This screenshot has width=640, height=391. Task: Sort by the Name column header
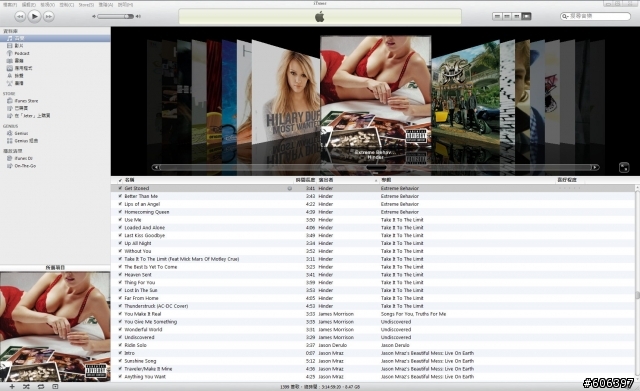(x=209, y=180)
